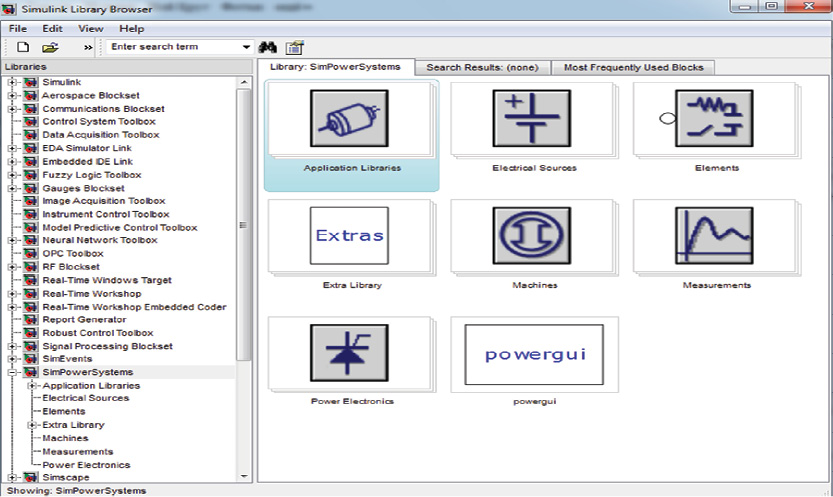The height and width of the screenshot is (497, 833).
Task: Open the search term dropdown arrow
Action: click(246, 47)
